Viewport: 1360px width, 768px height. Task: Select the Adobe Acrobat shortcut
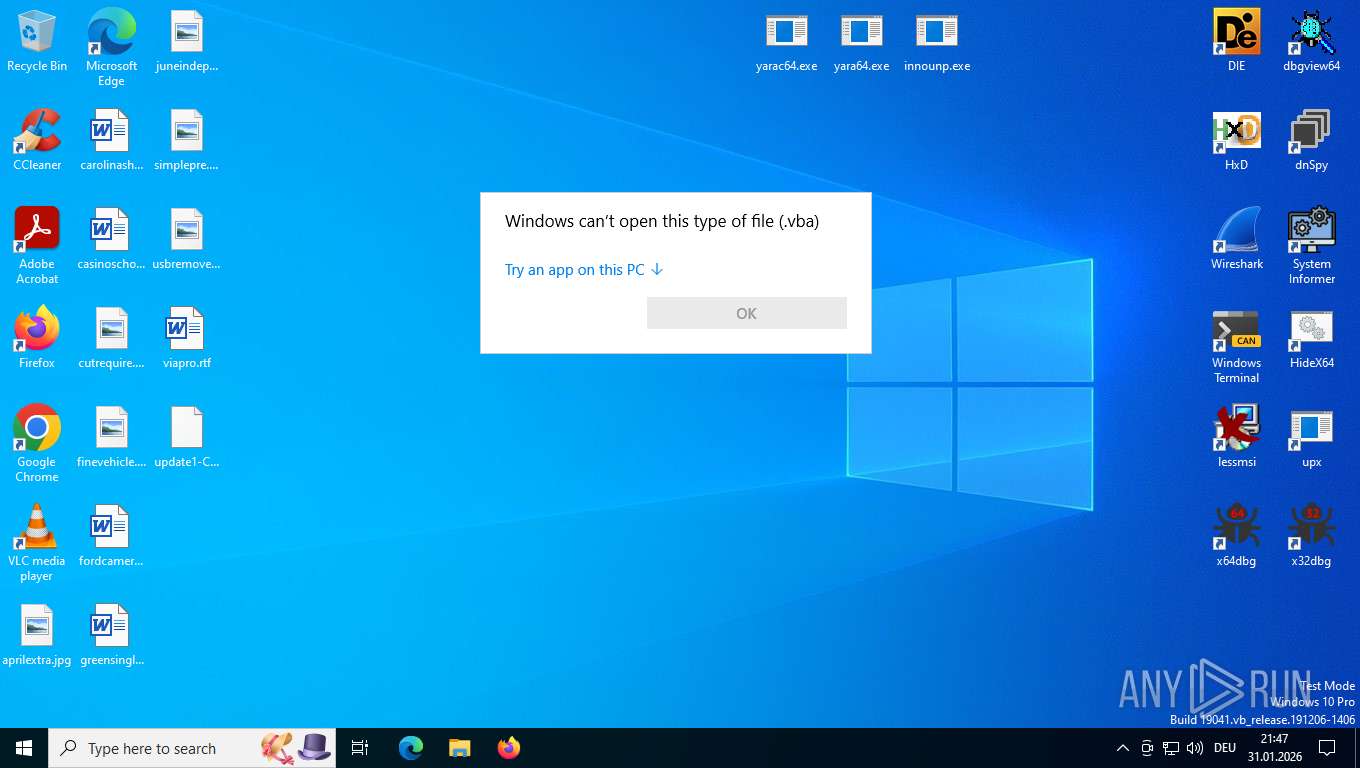point(37,246)
